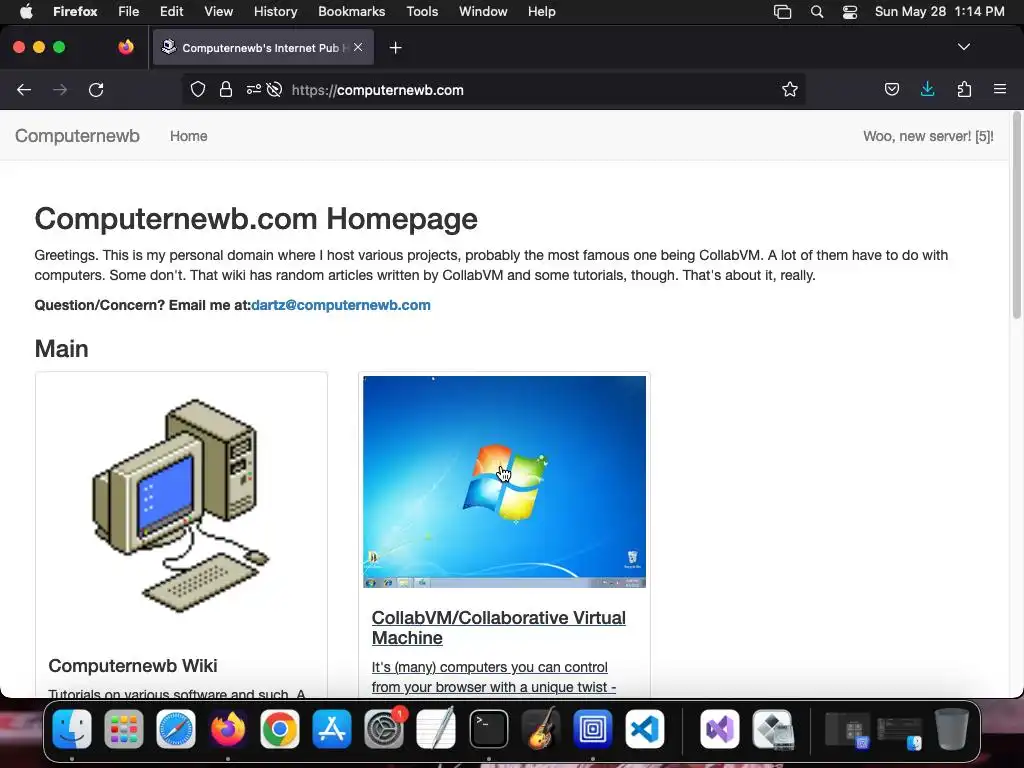The height and width of the screenshot is (768, 1024).
Task: Launch Safari from the Dock
Action: click(176, 729)
